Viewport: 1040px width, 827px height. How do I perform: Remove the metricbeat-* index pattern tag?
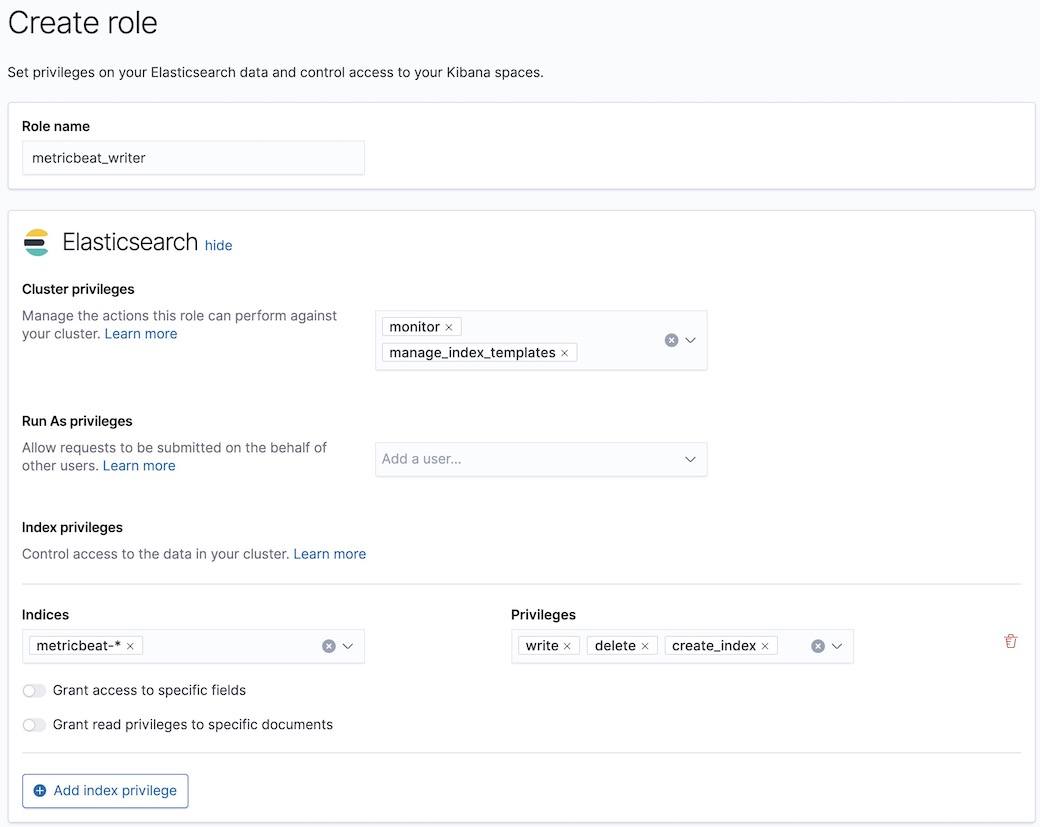coord(129,646)
